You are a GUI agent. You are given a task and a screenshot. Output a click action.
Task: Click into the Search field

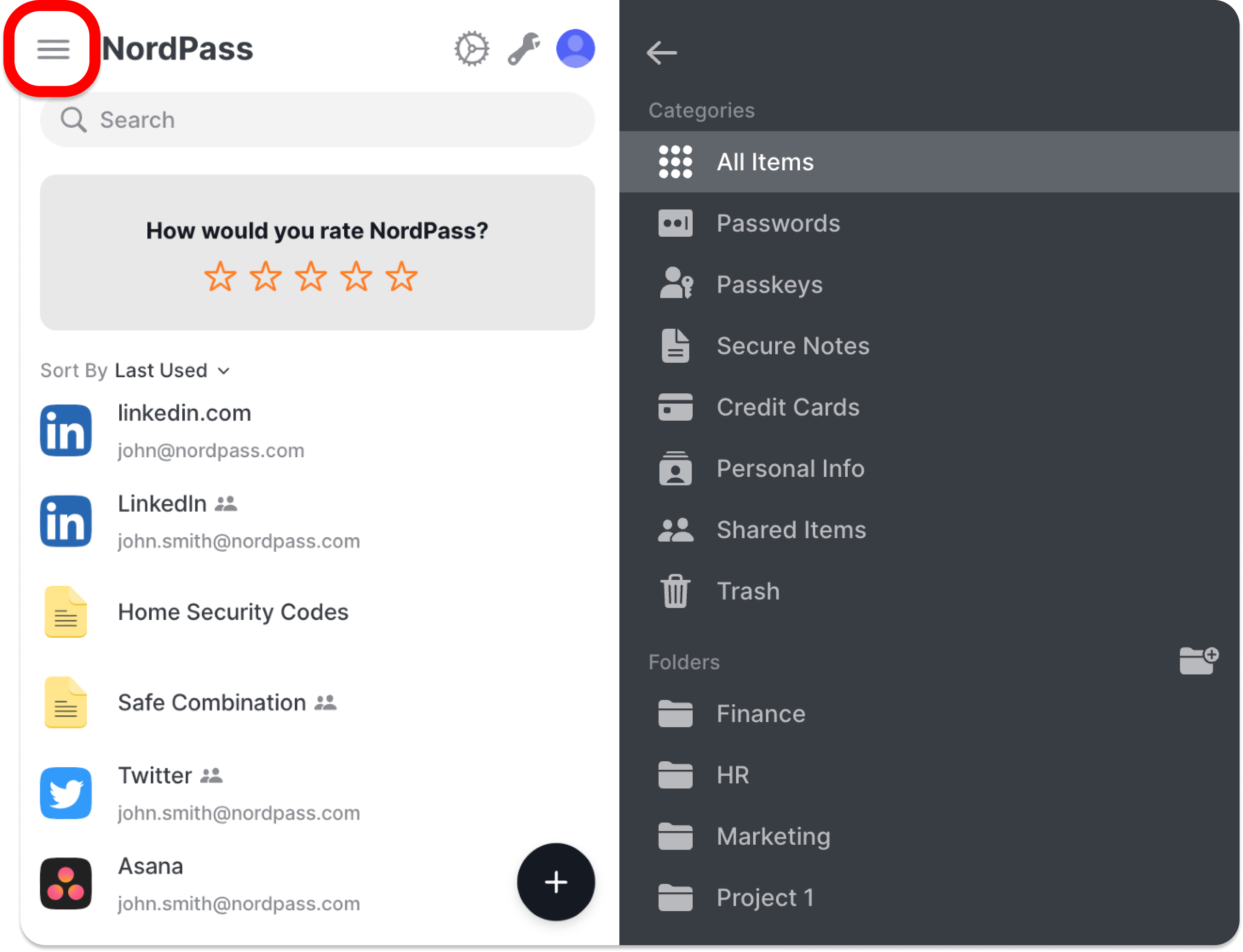tap(317, 120)
